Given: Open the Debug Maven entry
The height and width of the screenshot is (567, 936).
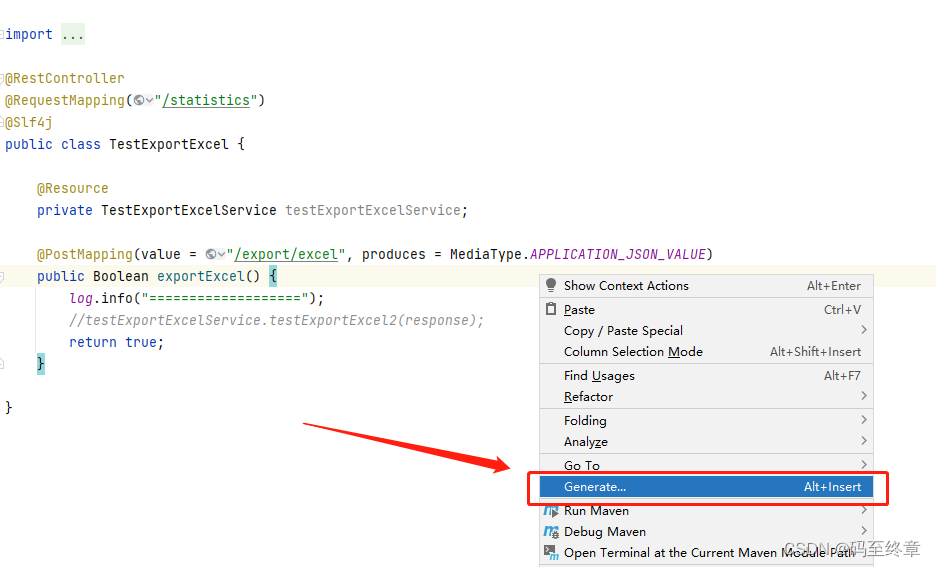Looking at the screenshot, I should click(x=706, y=531).
